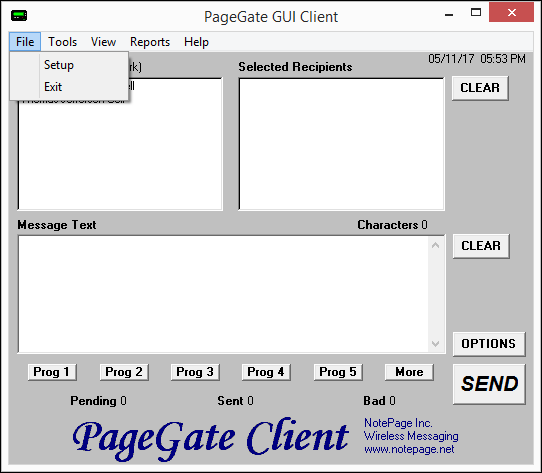Maximize the PageGate GUI Client window
The height and width of the screenshot is (473, 542).
[x=476, y=13]
